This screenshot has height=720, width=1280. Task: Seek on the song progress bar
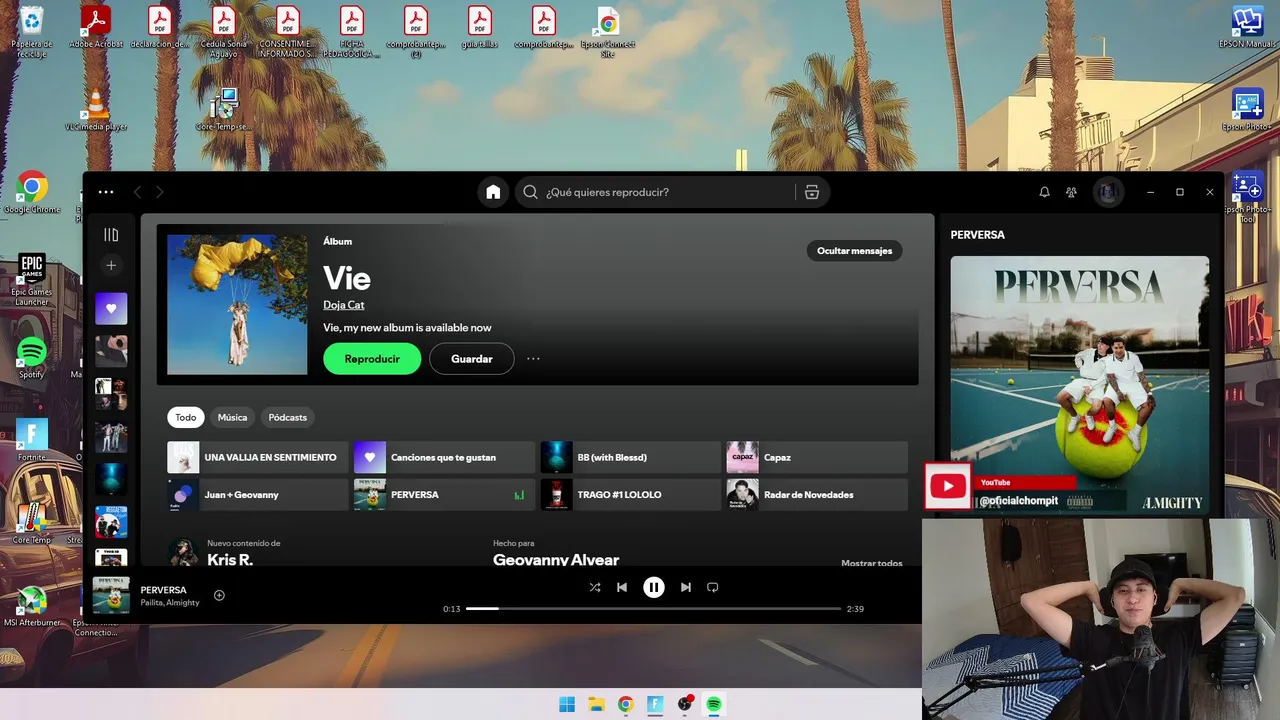pyautogui.click(x=653, y=608)
